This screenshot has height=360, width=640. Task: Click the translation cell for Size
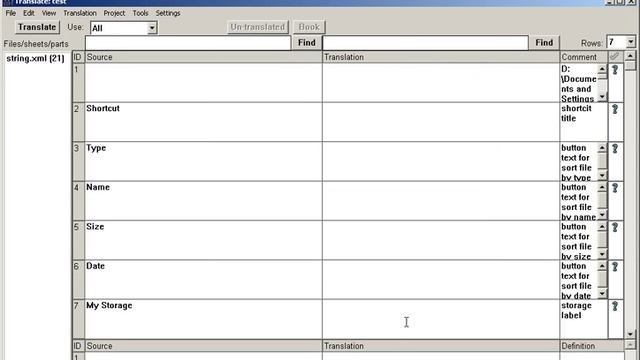click(x=441, y=240)
